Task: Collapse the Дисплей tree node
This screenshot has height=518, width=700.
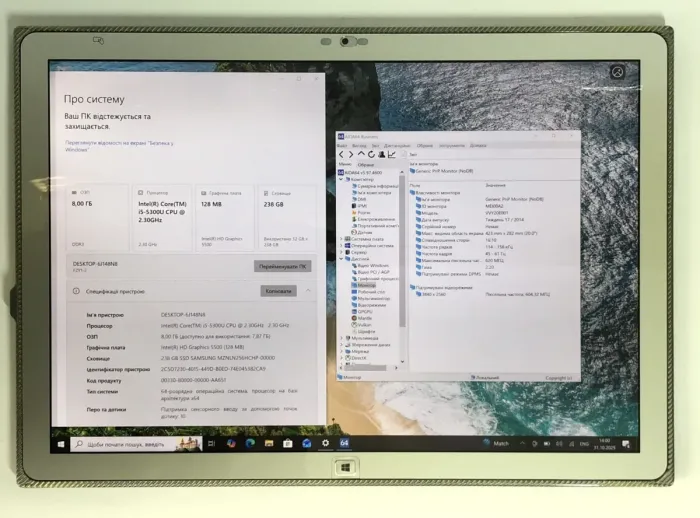Action: (x=342, y=259)
